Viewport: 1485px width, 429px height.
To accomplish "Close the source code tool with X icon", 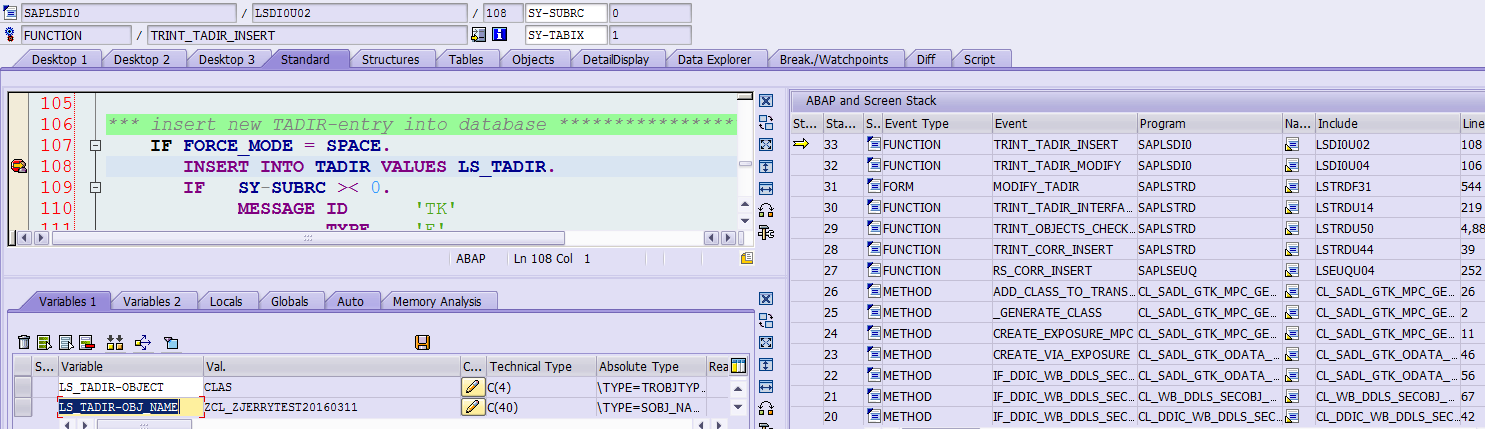I will coord(766,101).
